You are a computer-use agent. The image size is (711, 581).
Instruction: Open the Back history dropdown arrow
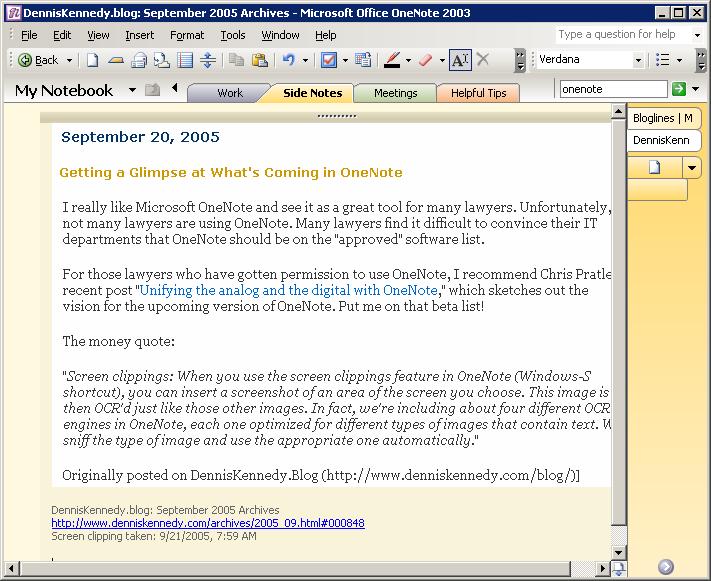click(x=69, y=60)
